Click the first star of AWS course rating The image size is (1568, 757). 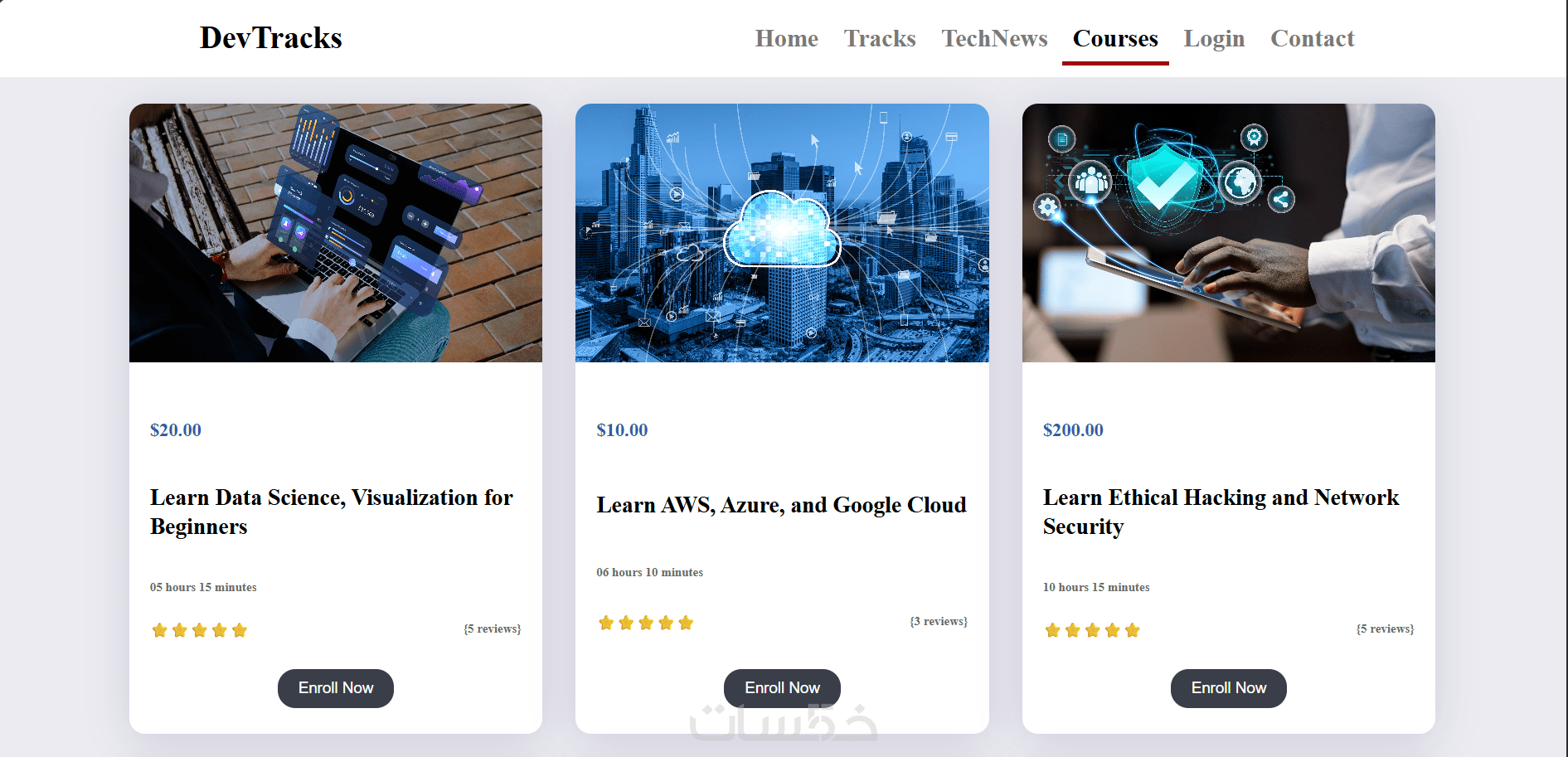(606, 623)
